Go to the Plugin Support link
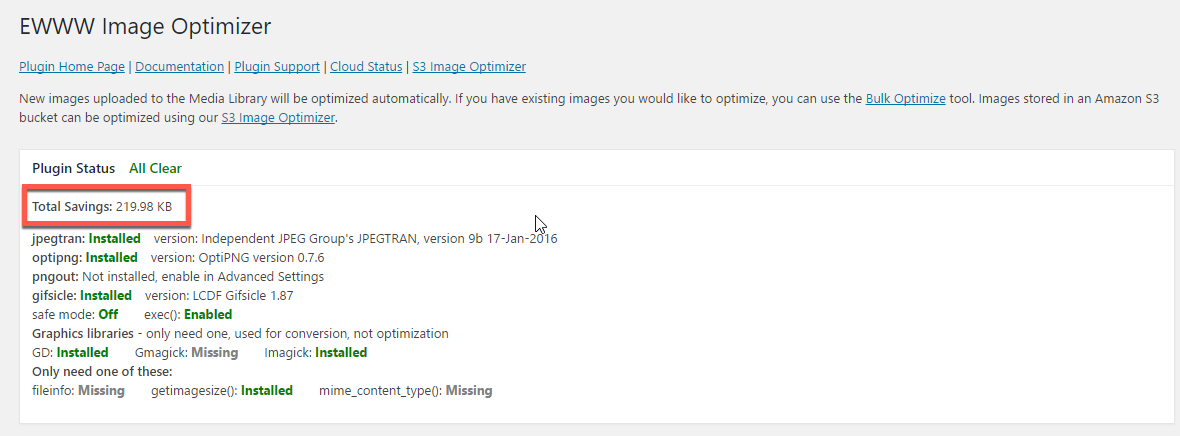 [x=277, y=67]
